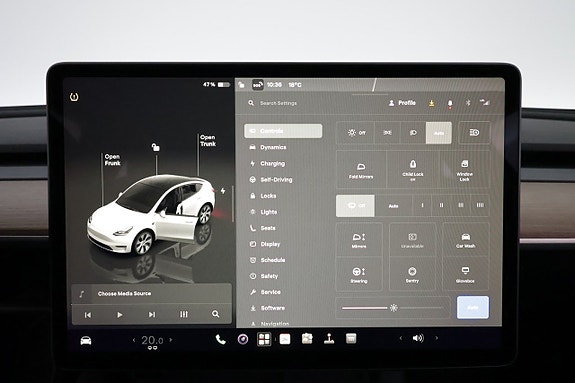Toggle Sentry mode
Screen dimensions: 575x383
[412, 274]
